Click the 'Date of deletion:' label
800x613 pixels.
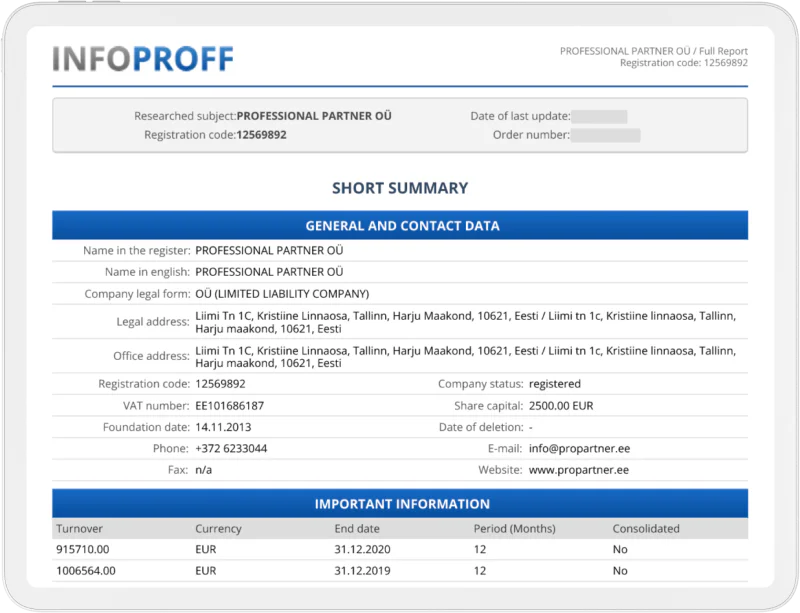pos(481,427)
